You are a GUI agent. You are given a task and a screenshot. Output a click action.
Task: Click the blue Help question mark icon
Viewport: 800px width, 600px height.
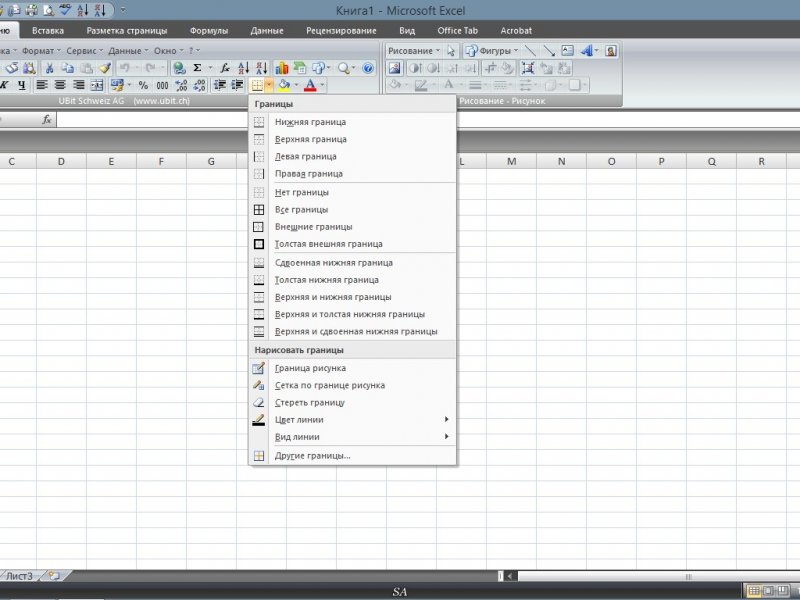tap(368, 68)
